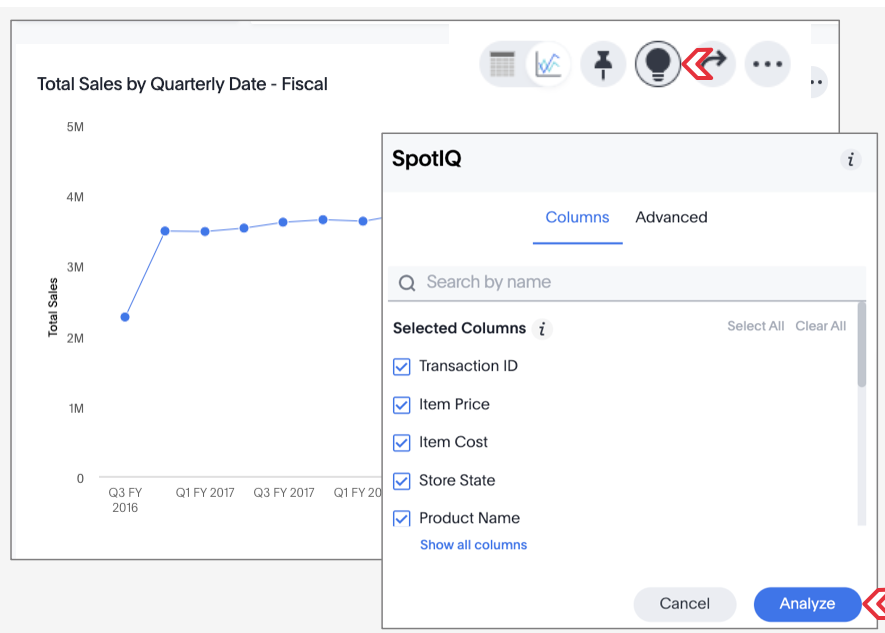Open SpotIQ lightbulb icon
885x633 pixels.
click(657, 65)
